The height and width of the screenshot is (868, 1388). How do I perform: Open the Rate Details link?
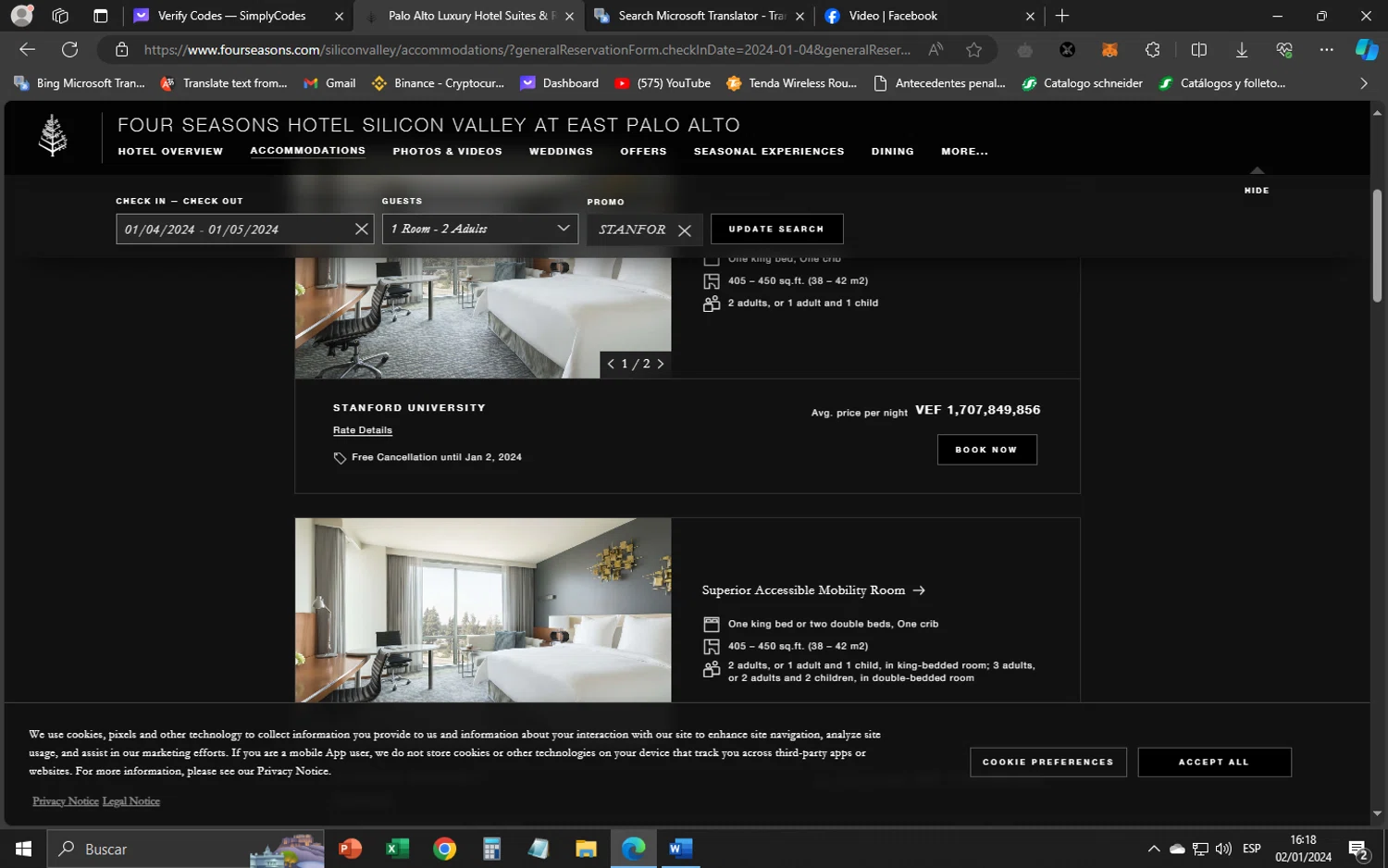[363, 430]
